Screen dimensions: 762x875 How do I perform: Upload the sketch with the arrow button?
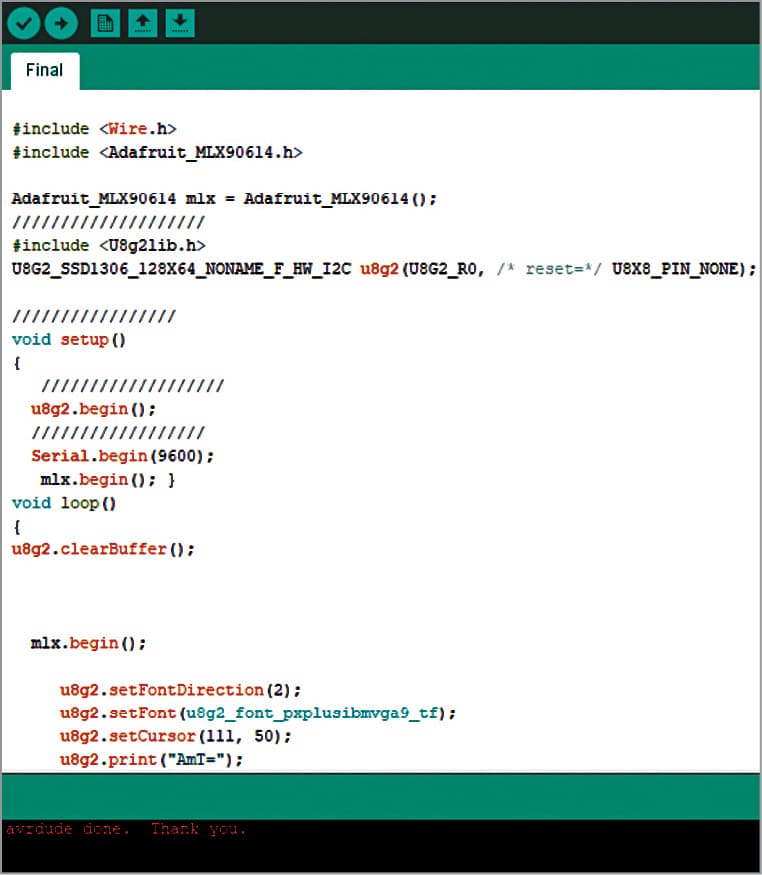tap(61, 22)
